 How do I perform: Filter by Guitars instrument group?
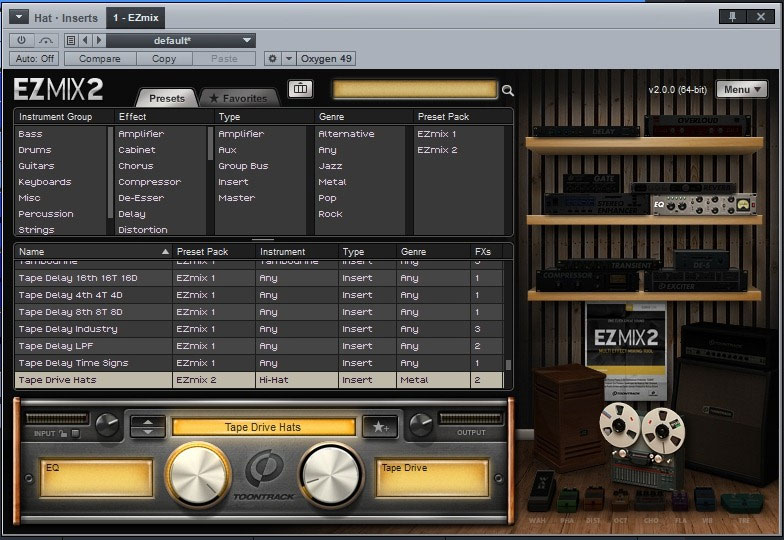[x=36, y=166]
